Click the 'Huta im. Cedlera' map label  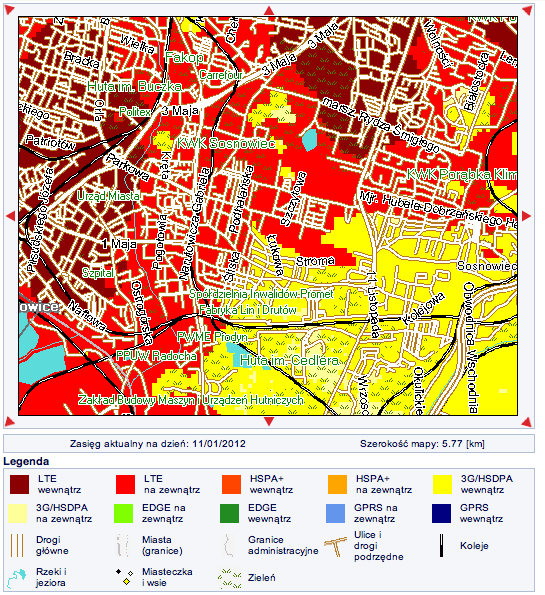point(289,360)
